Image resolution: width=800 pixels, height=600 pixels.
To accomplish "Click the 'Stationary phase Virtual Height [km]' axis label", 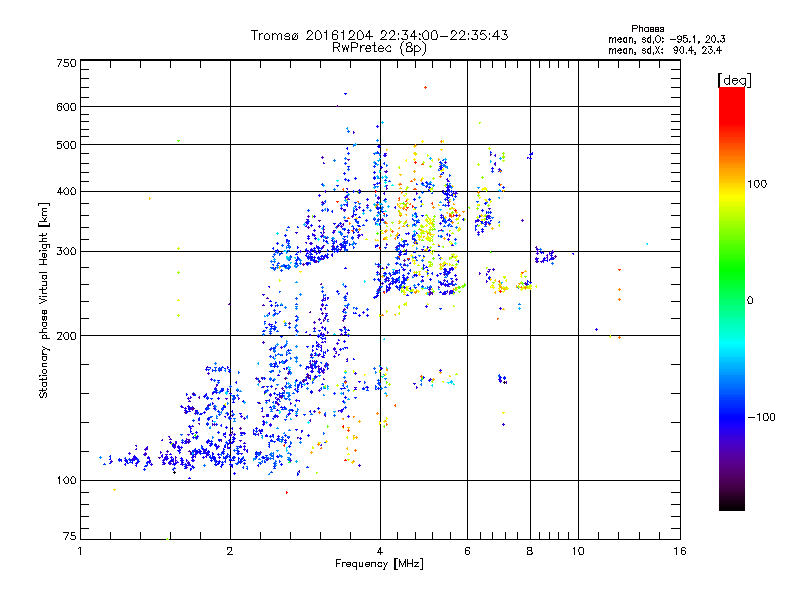I will [x=44, y=300].
